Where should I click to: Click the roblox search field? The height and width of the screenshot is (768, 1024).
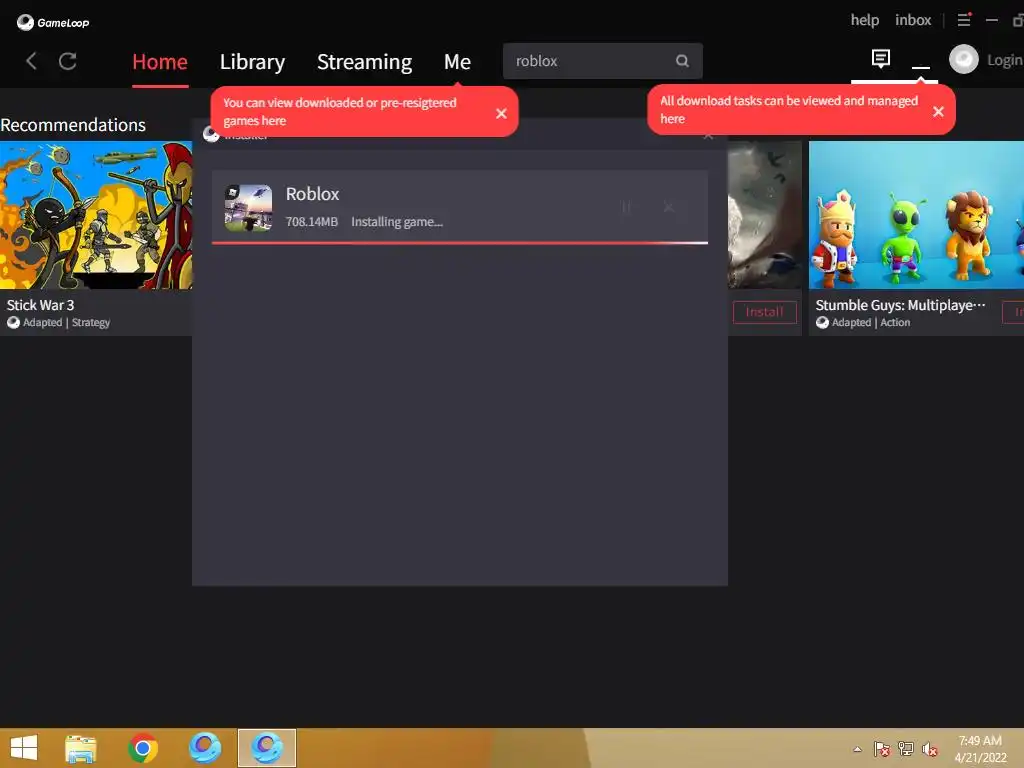(602, 61)
